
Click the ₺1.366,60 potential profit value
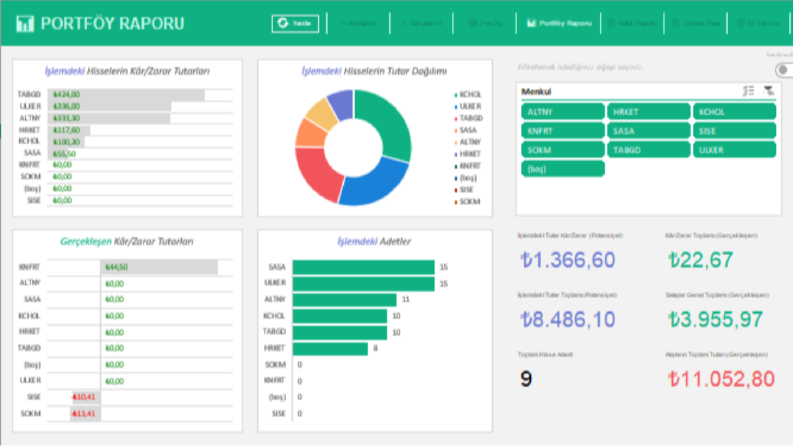pyautogui.click(x=567, y=260)
